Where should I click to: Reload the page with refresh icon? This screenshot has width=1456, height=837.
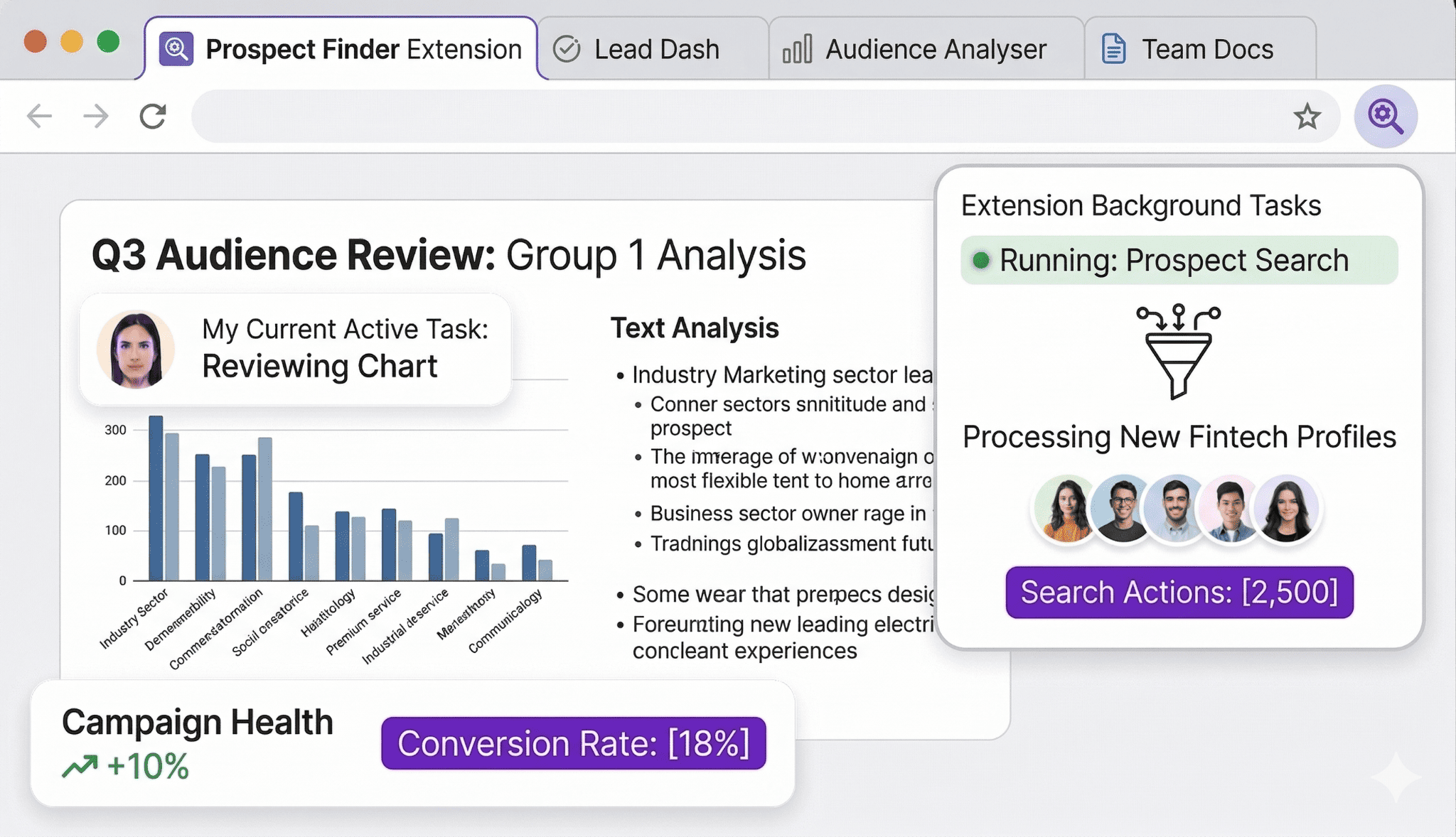tap(153, 116)
